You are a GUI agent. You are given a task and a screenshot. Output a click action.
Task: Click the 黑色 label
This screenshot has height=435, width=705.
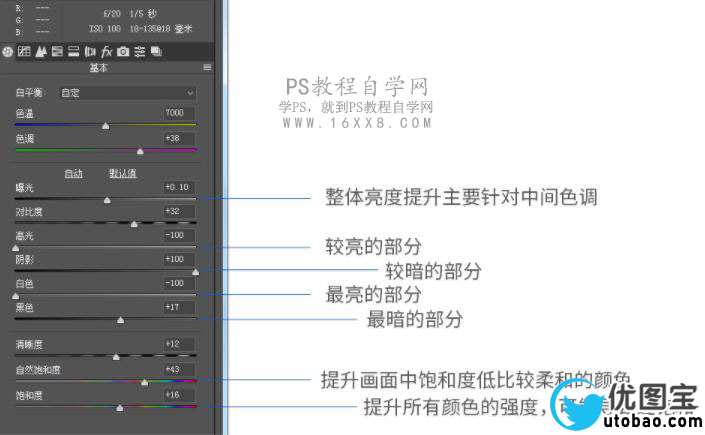[x=25, y=308]
